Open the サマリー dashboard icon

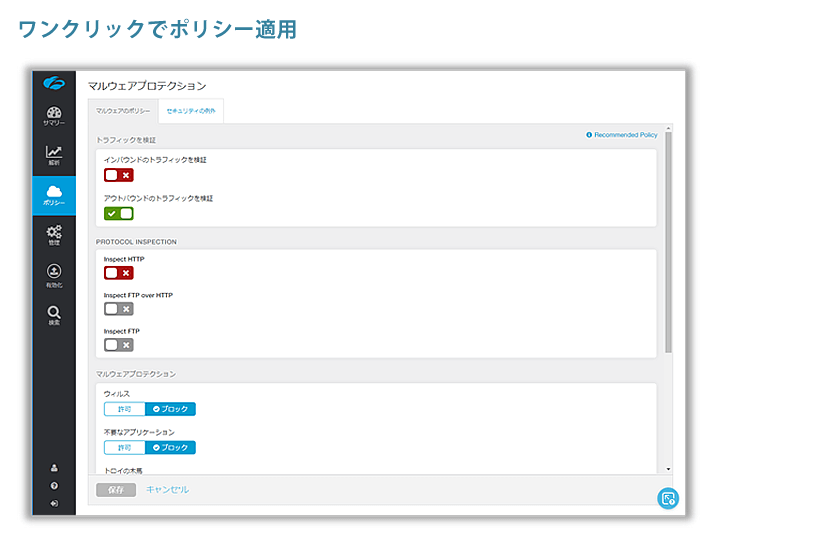click(x=54, y=115)
